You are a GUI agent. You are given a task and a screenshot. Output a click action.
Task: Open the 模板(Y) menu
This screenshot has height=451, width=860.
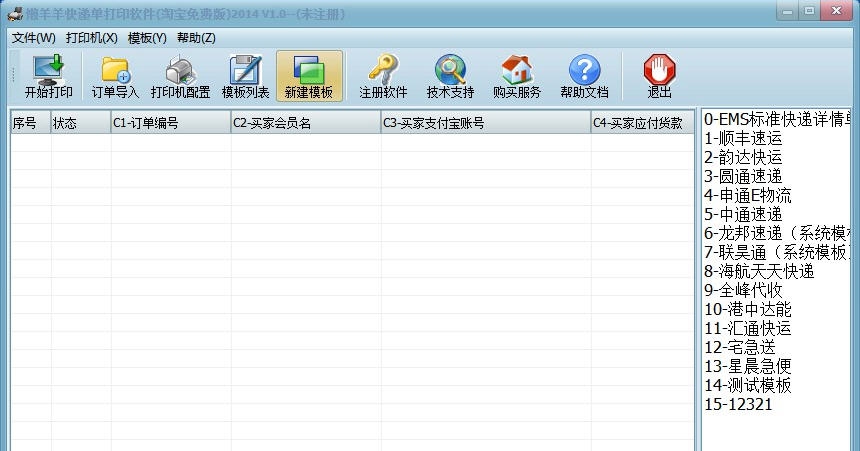click(x=147, y=38)
